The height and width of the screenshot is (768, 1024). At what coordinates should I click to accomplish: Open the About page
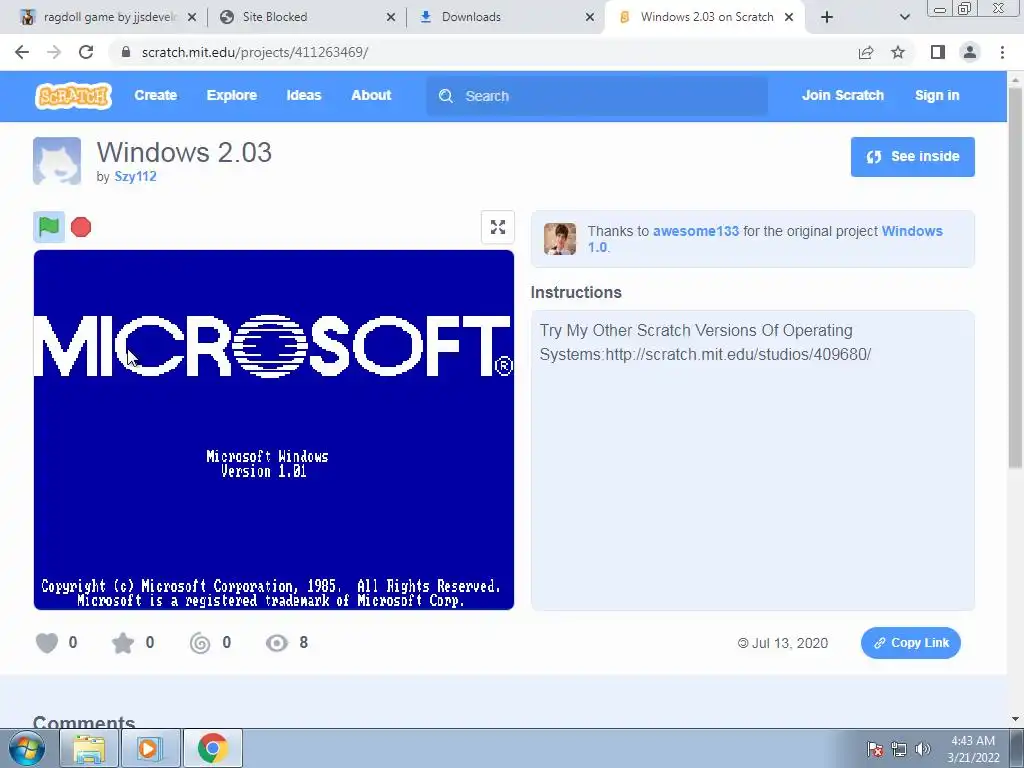point(371,95)
